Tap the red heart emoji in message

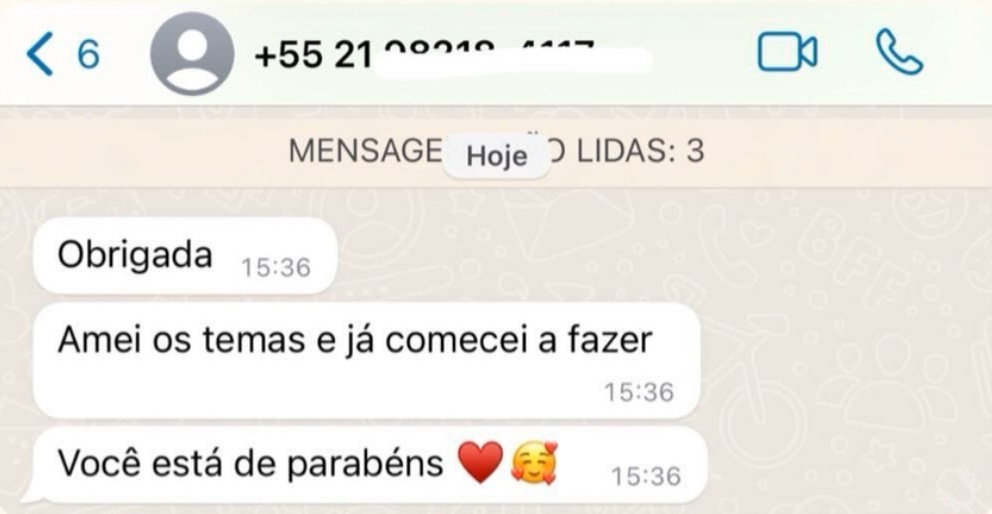pyautogui.click(x=480, y=463)
